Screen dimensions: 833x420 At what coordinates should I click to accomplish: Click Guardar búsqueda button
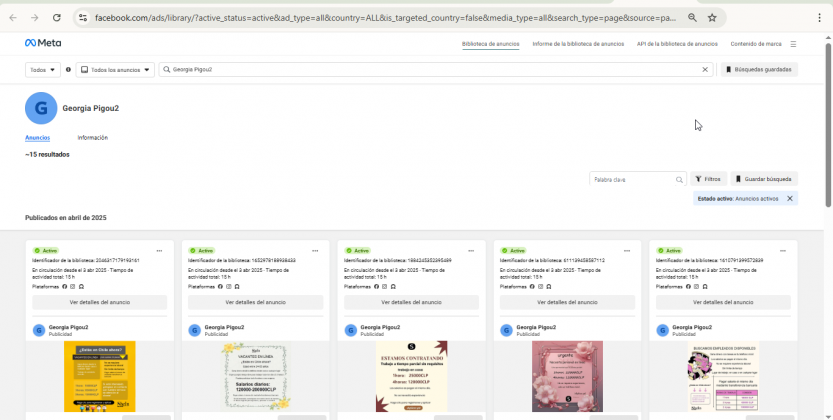(x=764, y=179)
